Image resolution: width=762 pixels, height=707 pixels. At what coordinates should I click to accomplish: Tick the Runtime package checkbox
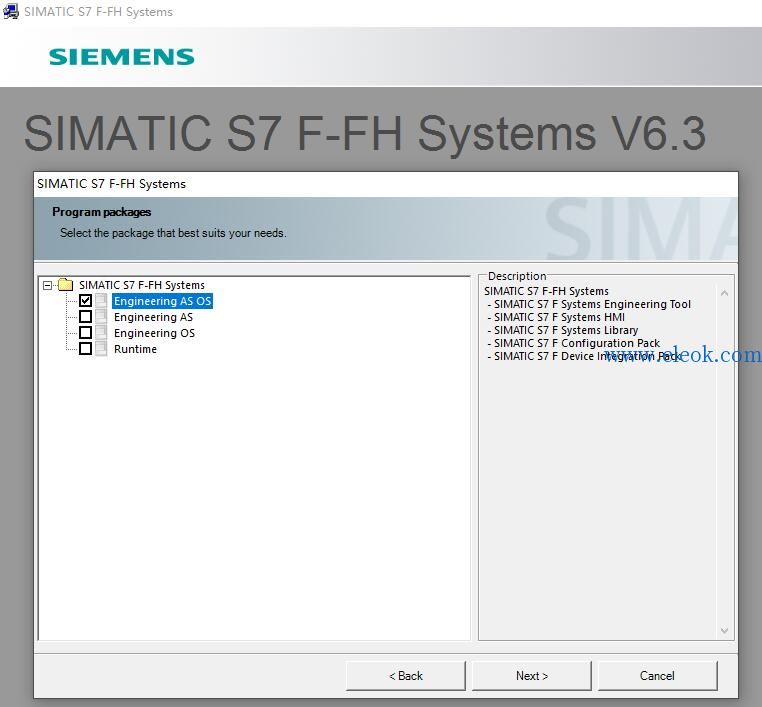[x=86, y=349]
